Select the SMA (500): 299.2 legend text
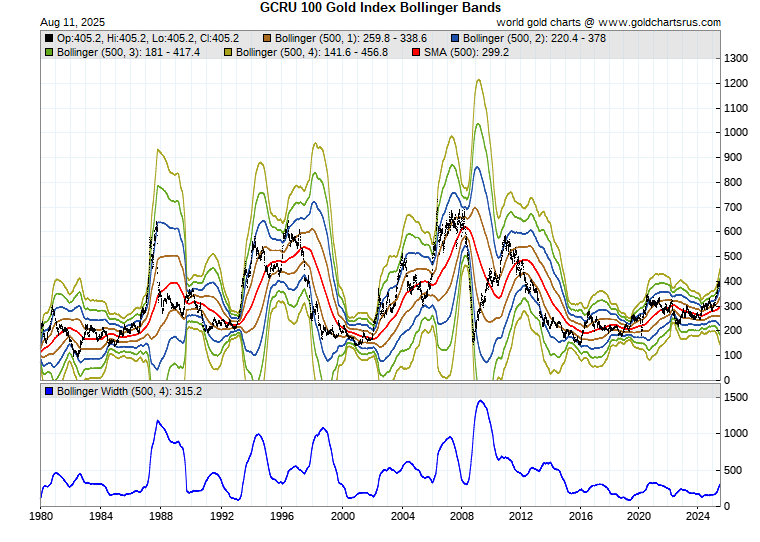This screenshot has height=542, width=760. (x=467, y=51)
